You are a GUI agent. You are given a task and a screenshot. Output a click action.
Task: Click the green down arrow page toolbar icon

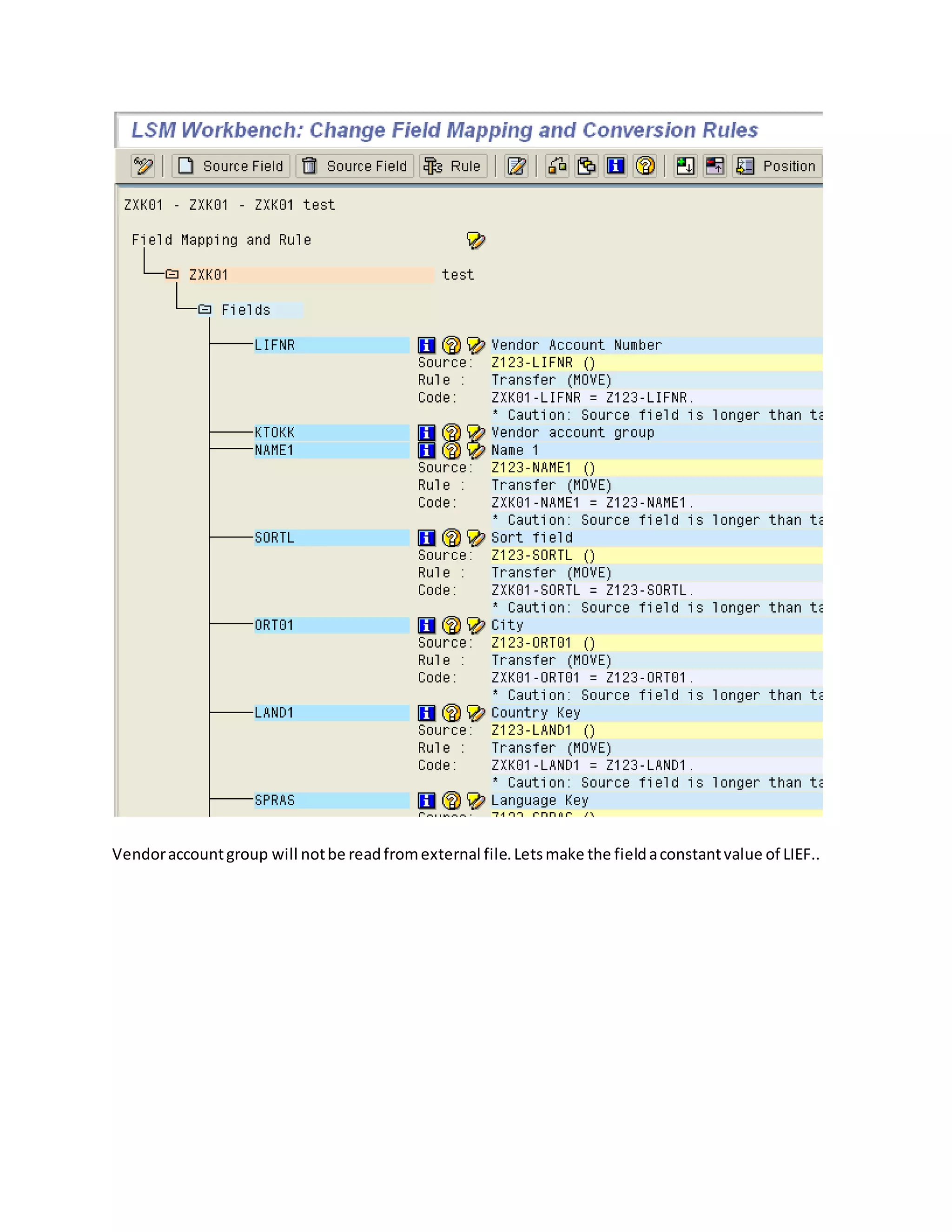[x=686, y=166]
